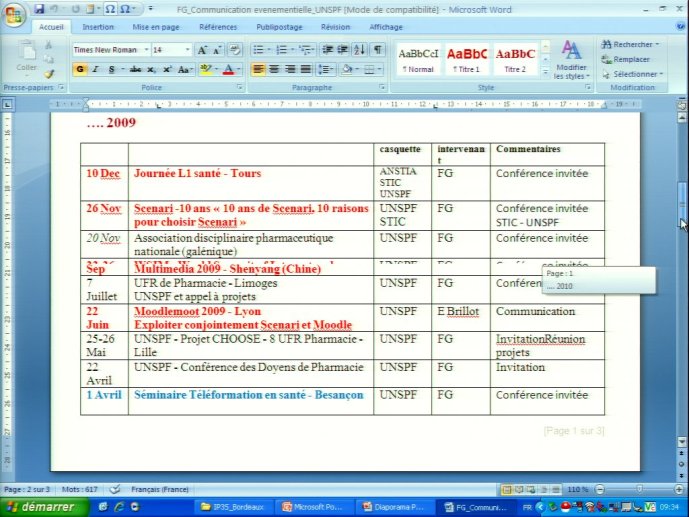
Task: Cut selection with the scissors icon
Action: [49, 45]
